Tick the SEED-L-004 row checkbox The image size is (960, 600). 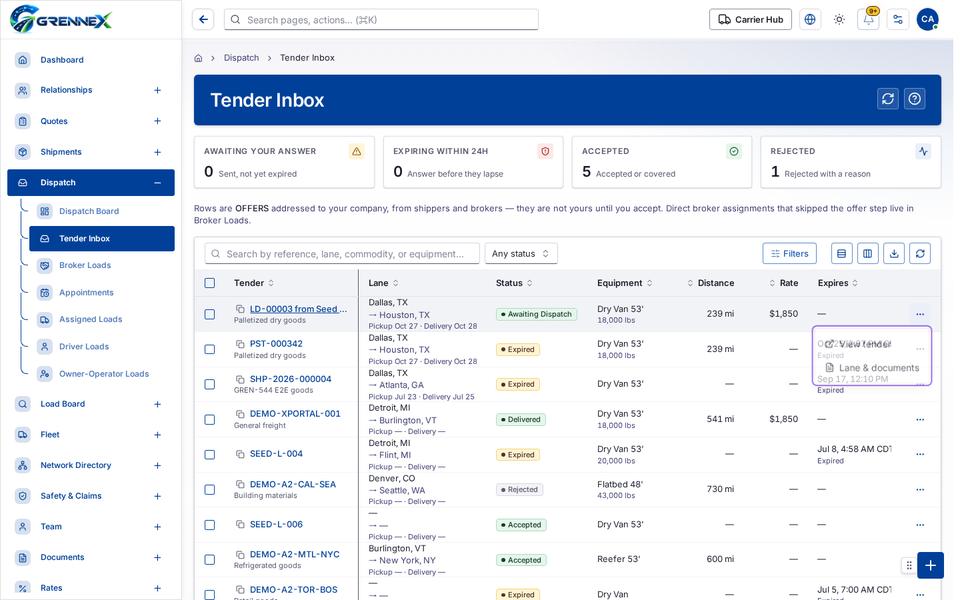pos(210,454)
